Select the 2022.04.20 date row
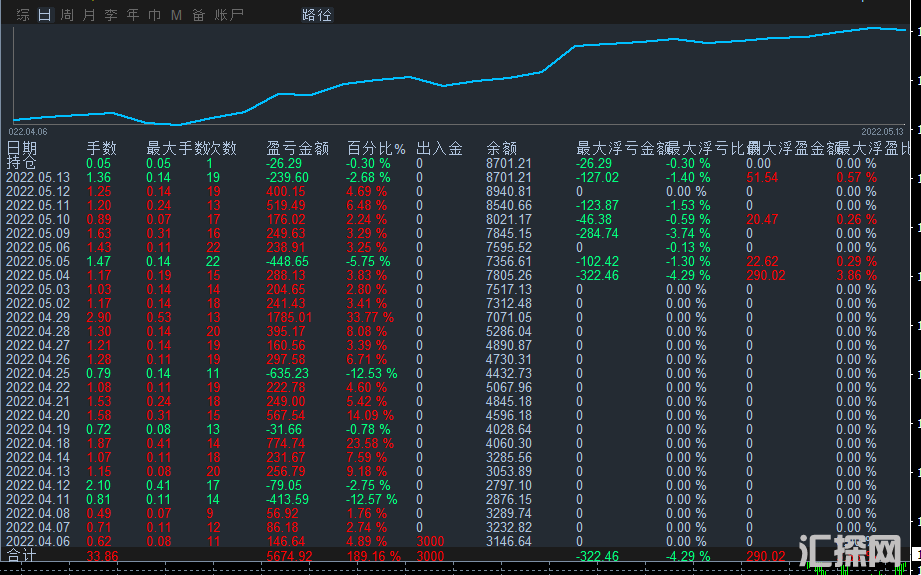921x575 pixels. coord(38,415)
